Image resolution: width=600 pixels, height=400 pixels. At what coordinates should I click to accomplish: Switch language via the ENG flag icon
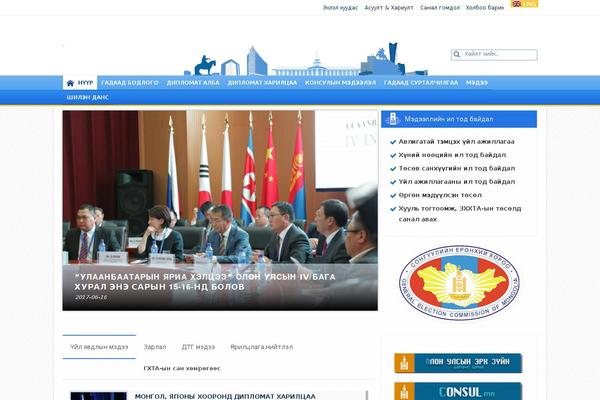click(524, 3)
